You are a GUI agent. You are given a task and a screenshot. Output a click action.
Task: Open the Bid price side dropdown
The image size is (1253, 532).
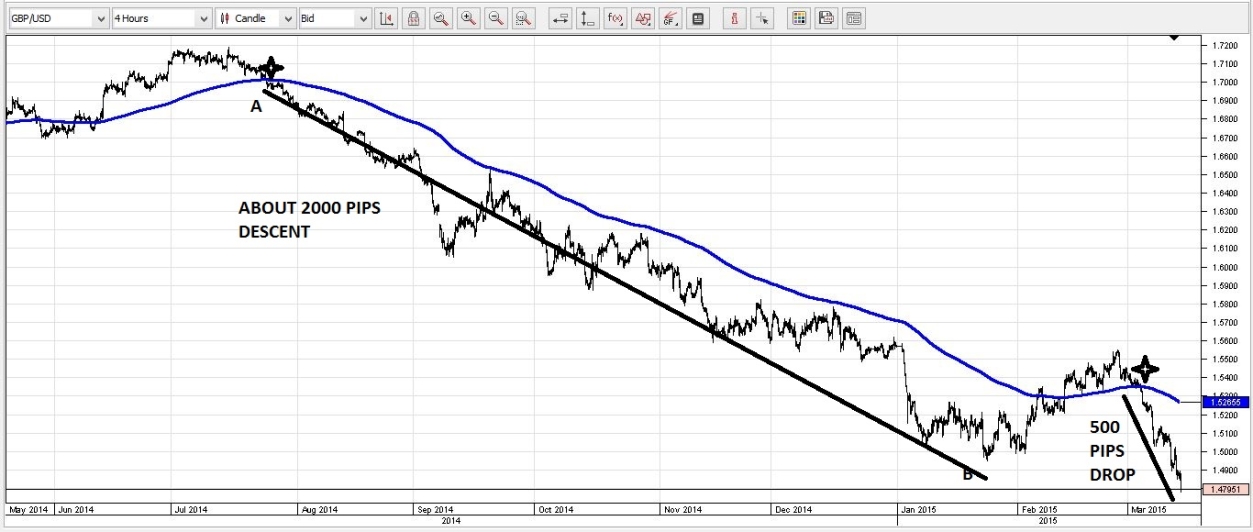click(334, 18)
